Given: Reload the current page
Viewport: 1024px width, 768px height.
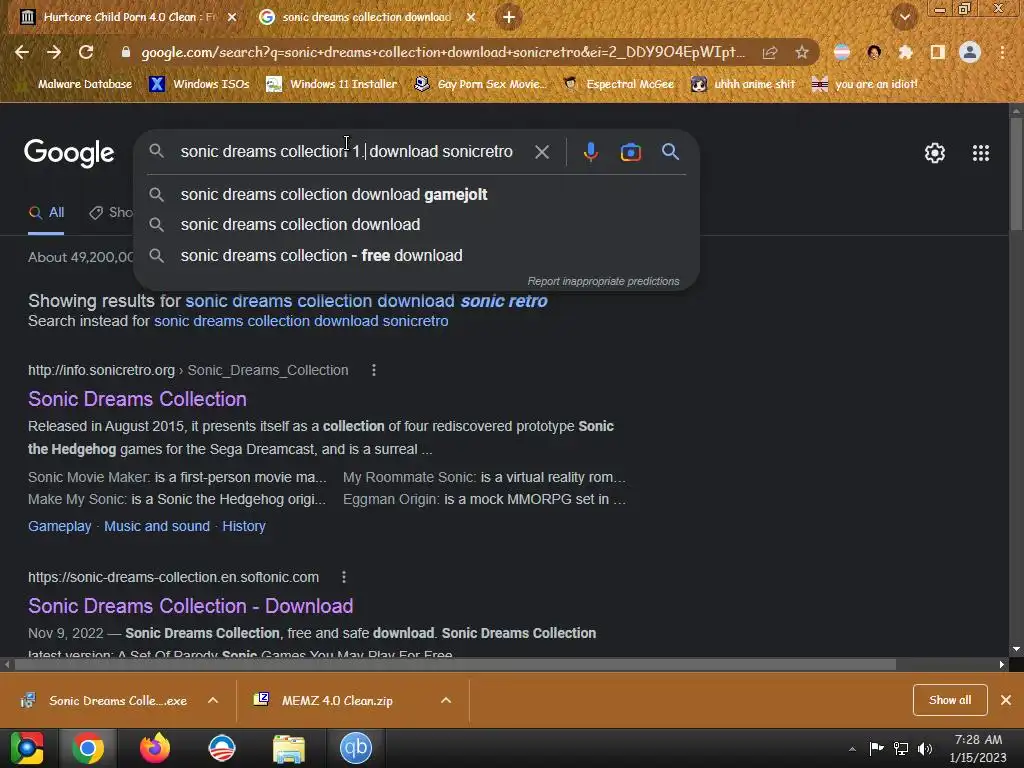Looking at the screenshot, I should pyautogui.click(x=86, y=52).
